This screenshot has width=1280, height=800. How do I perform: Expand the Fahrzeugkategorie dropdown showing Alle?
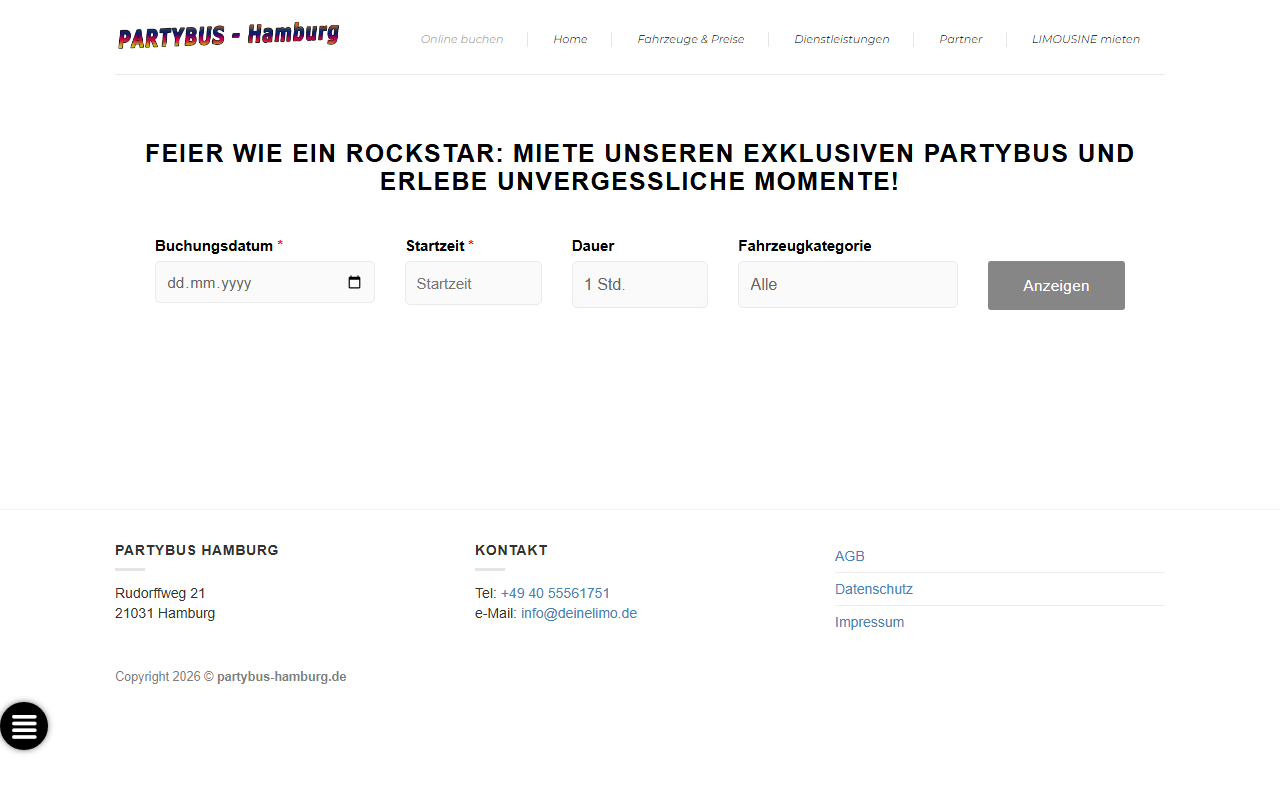coord(848,285)
